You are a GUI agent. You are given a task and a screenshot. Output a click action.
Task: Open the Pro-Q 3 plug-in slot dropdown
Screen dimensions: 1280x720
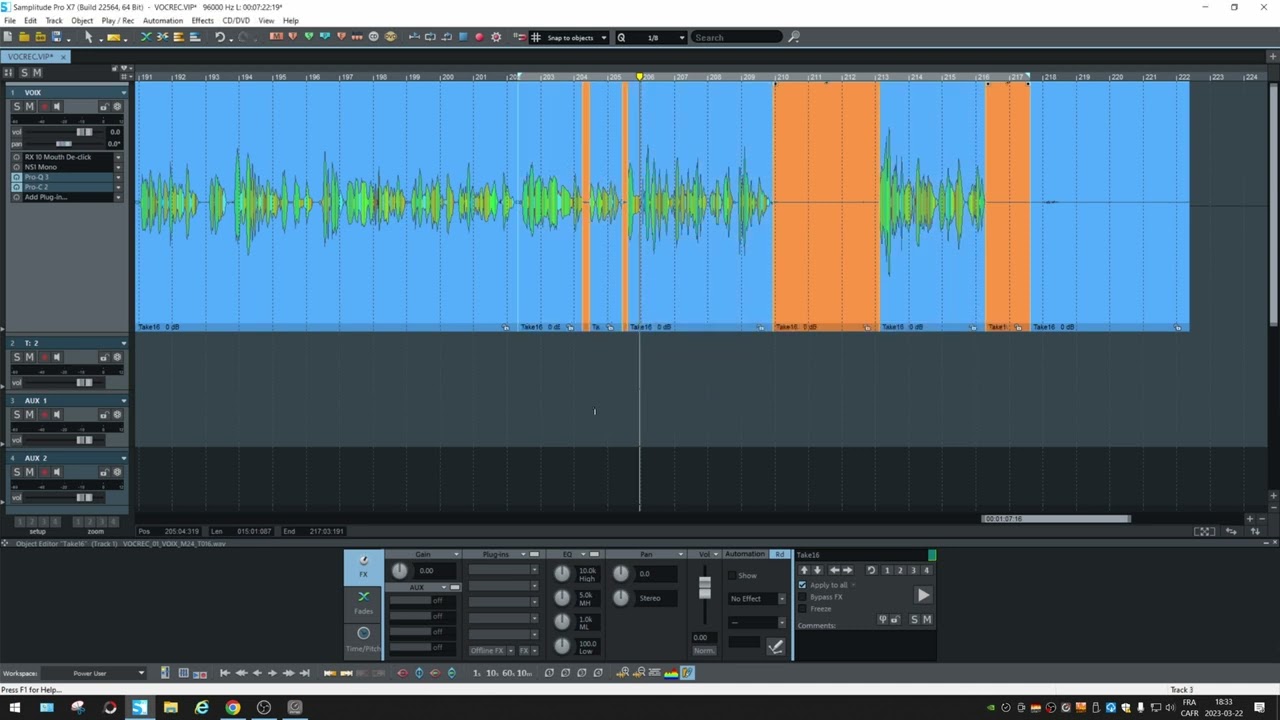pyautogui.click(x=118, y=177)
